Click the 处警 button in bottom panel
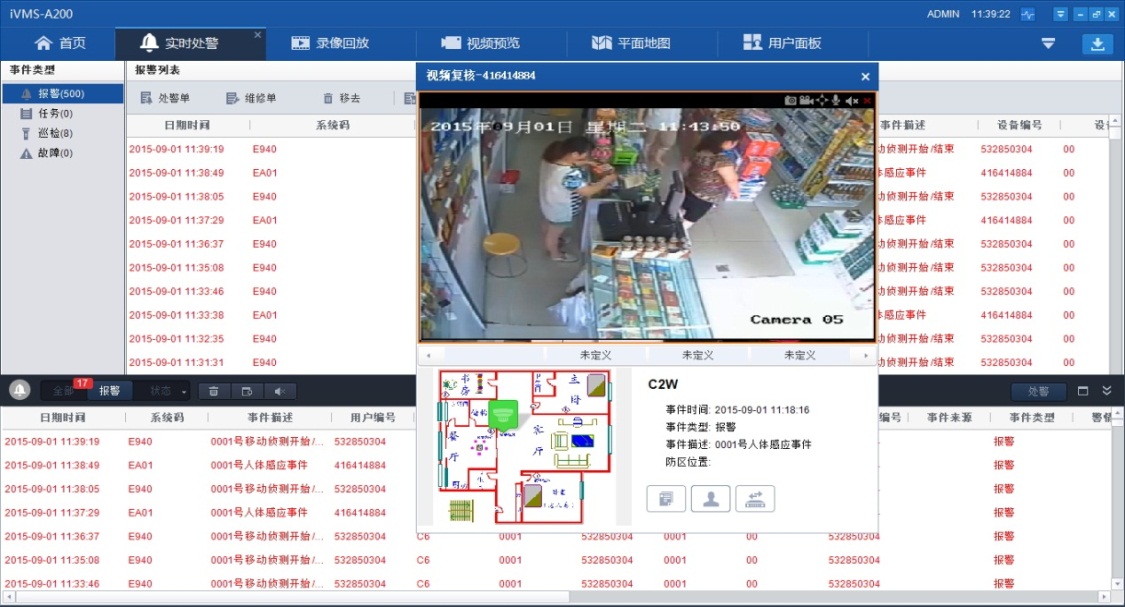This screenshot has height=607, width=1125. click(1032, 391)
